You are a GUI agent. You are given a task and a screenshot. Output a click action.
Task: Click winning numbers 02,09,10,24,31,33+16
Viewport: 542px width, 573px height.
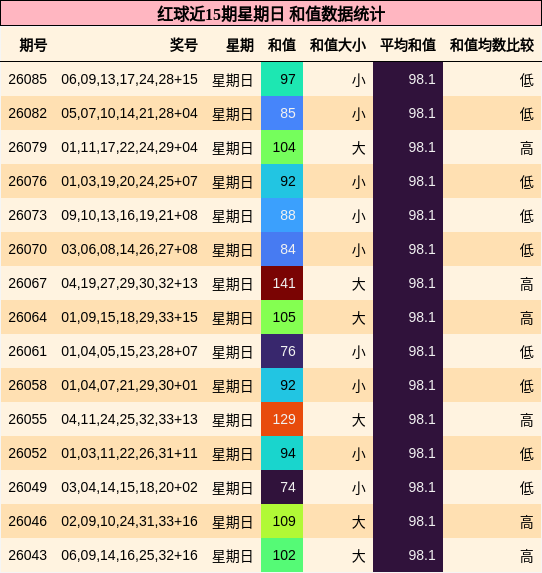pyautogui.click(x=129, y=521)
